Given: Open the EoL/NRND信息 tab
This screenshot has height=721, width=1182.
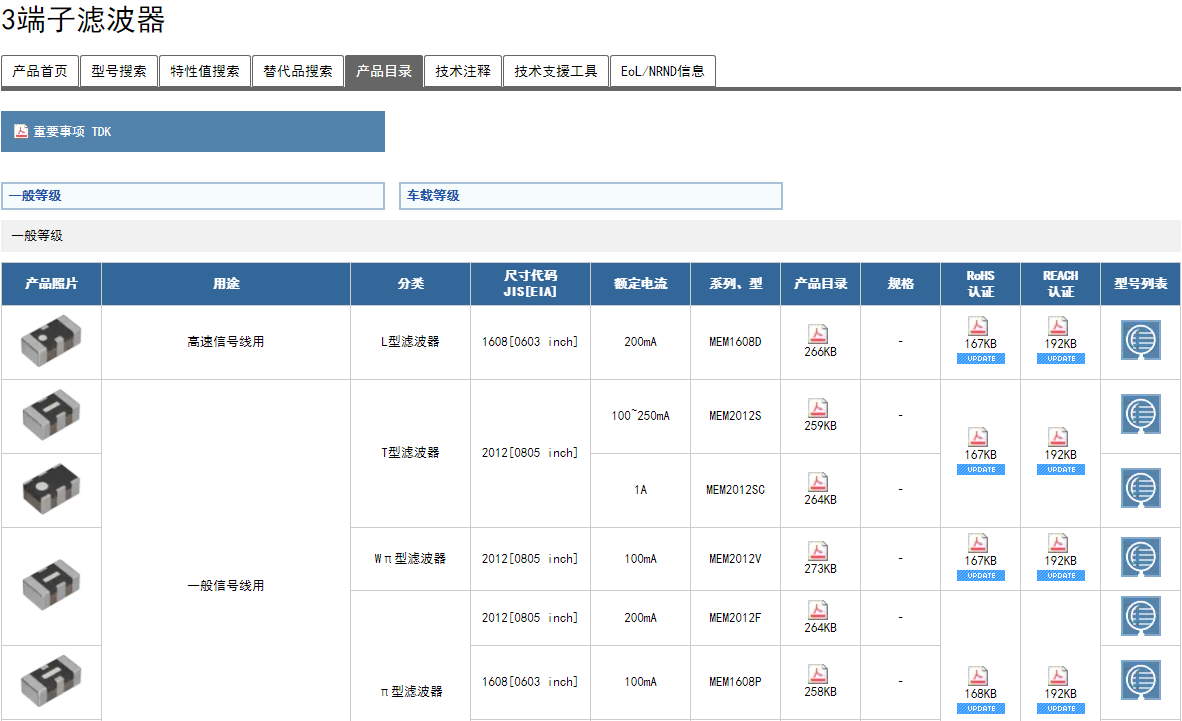Looking at the screenshot, I should (662, 71).
